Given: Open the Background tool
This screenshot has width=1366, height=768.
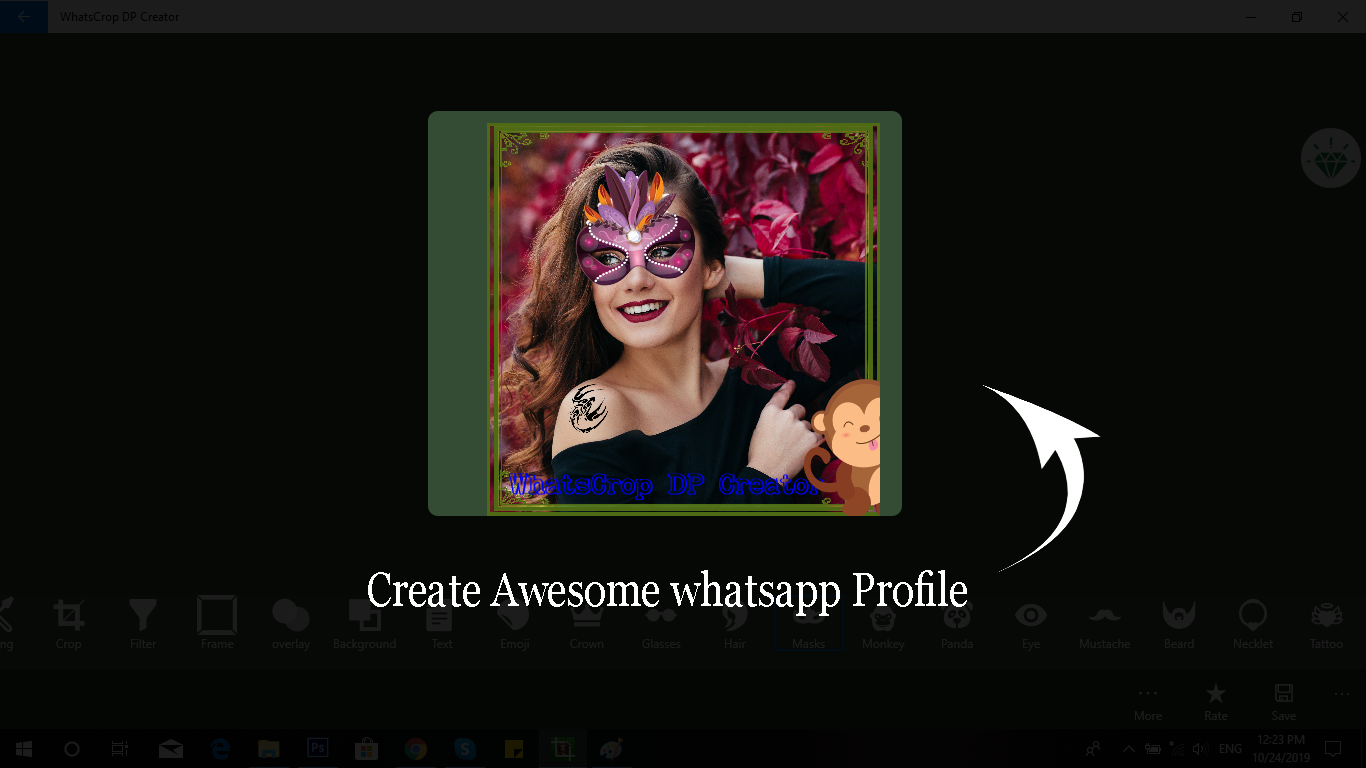Looking at the screenshot, I should [365, 625].
